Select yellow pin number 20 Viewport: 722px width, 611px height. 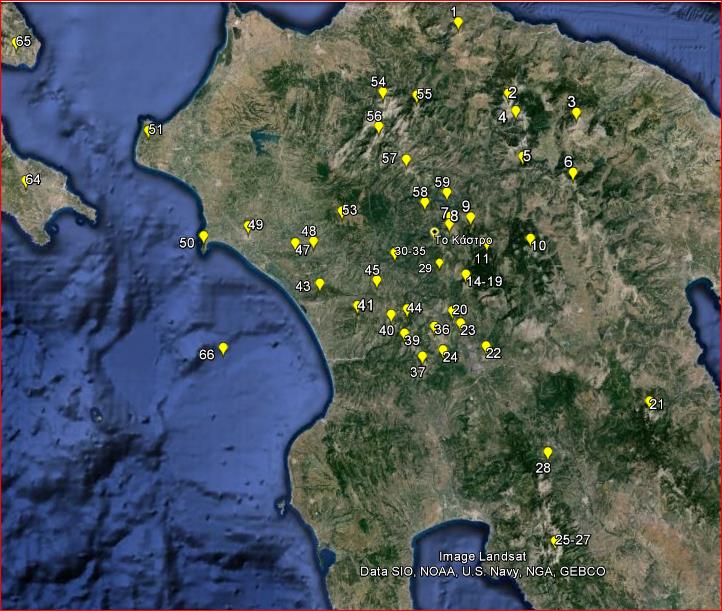point(451,311)
